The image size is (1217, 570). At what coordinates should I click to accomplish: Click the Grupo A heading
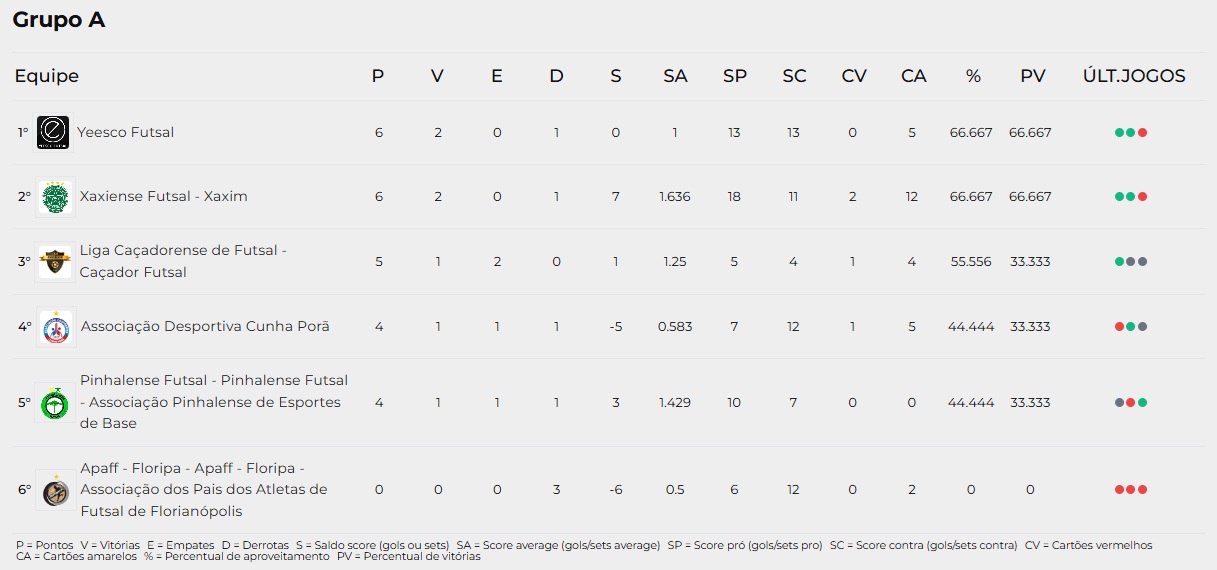click(x=59, y=20)
